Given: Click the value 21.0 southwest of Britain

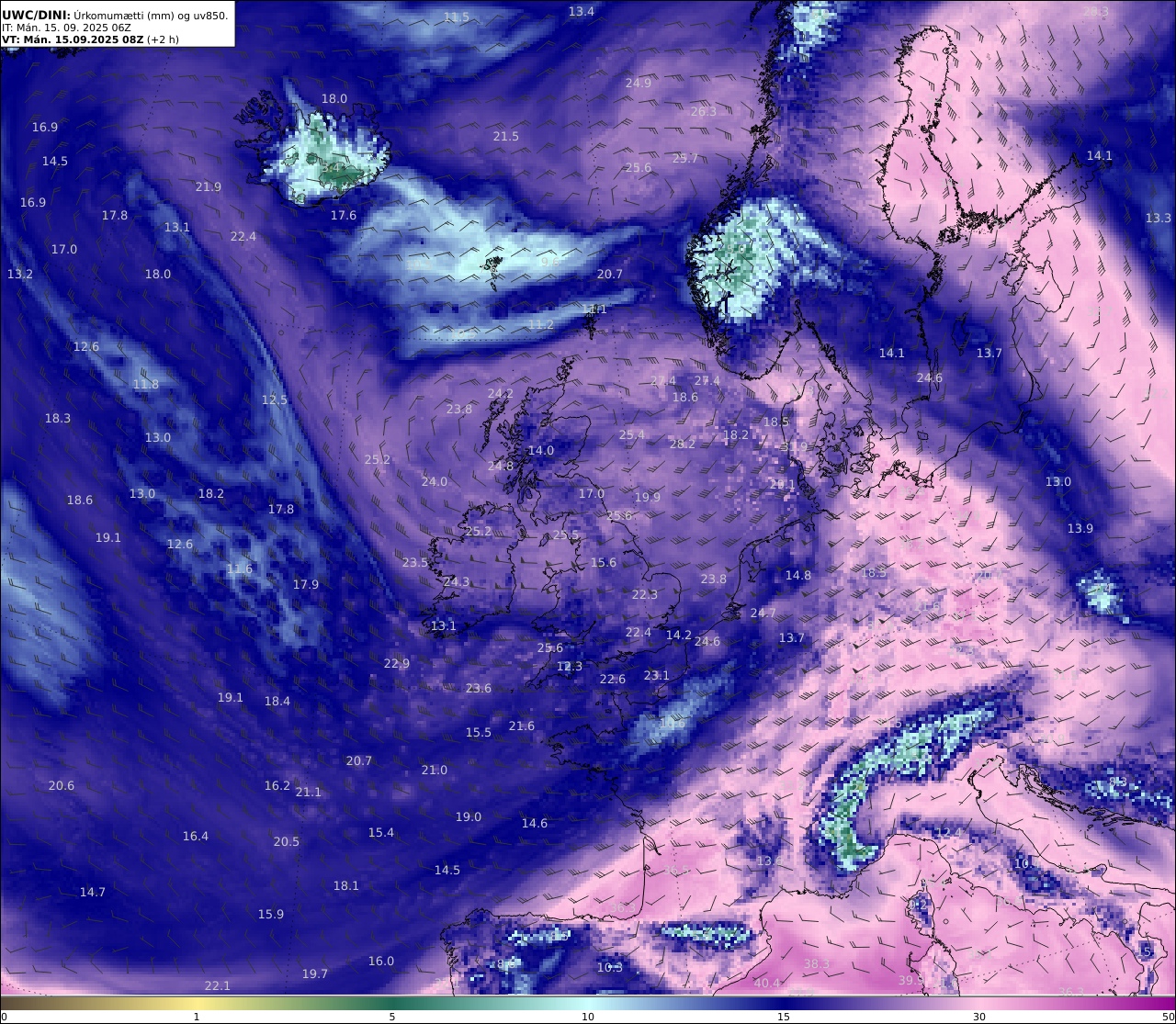Looking at the screenshot, I should (x=435, y=770).
